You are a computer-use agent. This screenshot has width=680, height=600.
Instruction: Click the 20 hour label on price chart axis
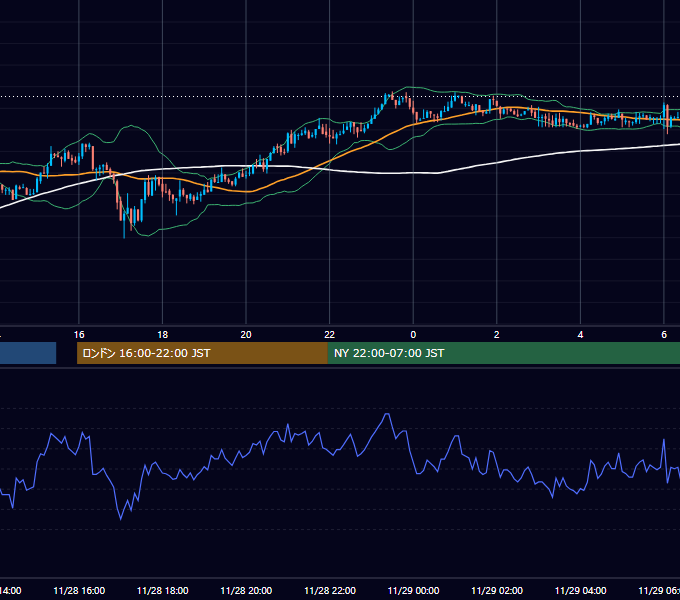246,335
